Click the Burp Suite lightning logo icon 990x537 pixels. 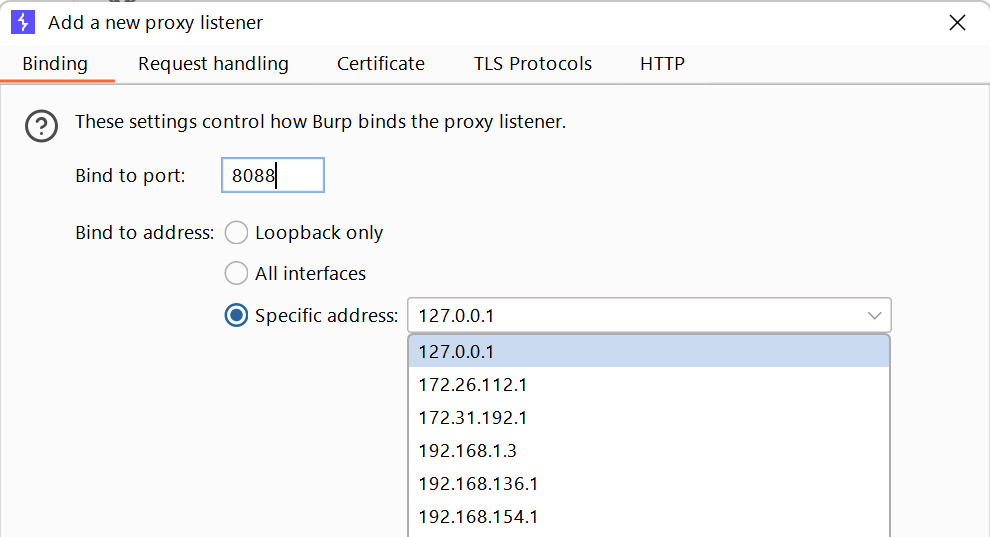coord(22,22)
